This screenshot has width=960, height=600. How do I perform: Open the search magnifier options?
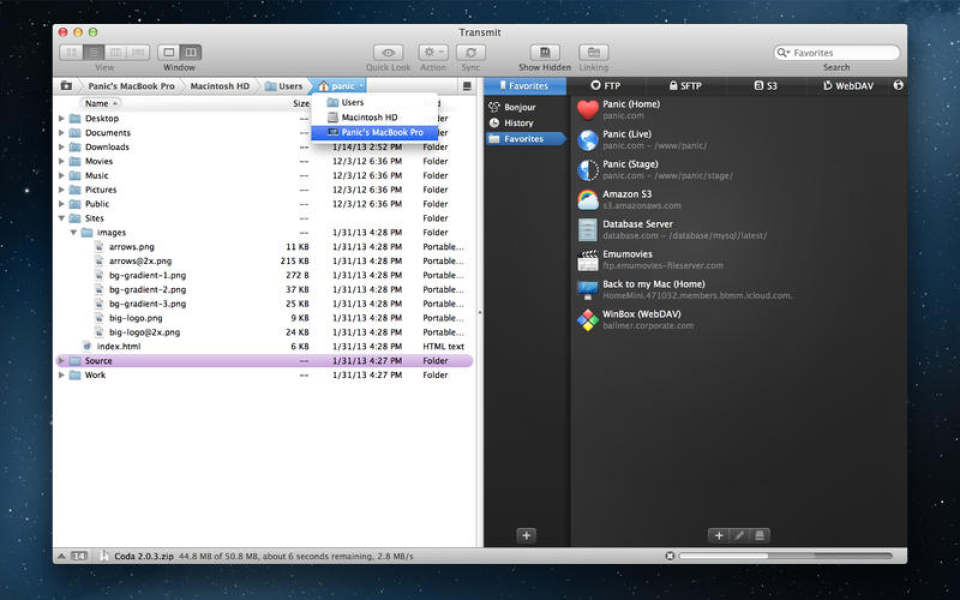click(x=783, y=53)
